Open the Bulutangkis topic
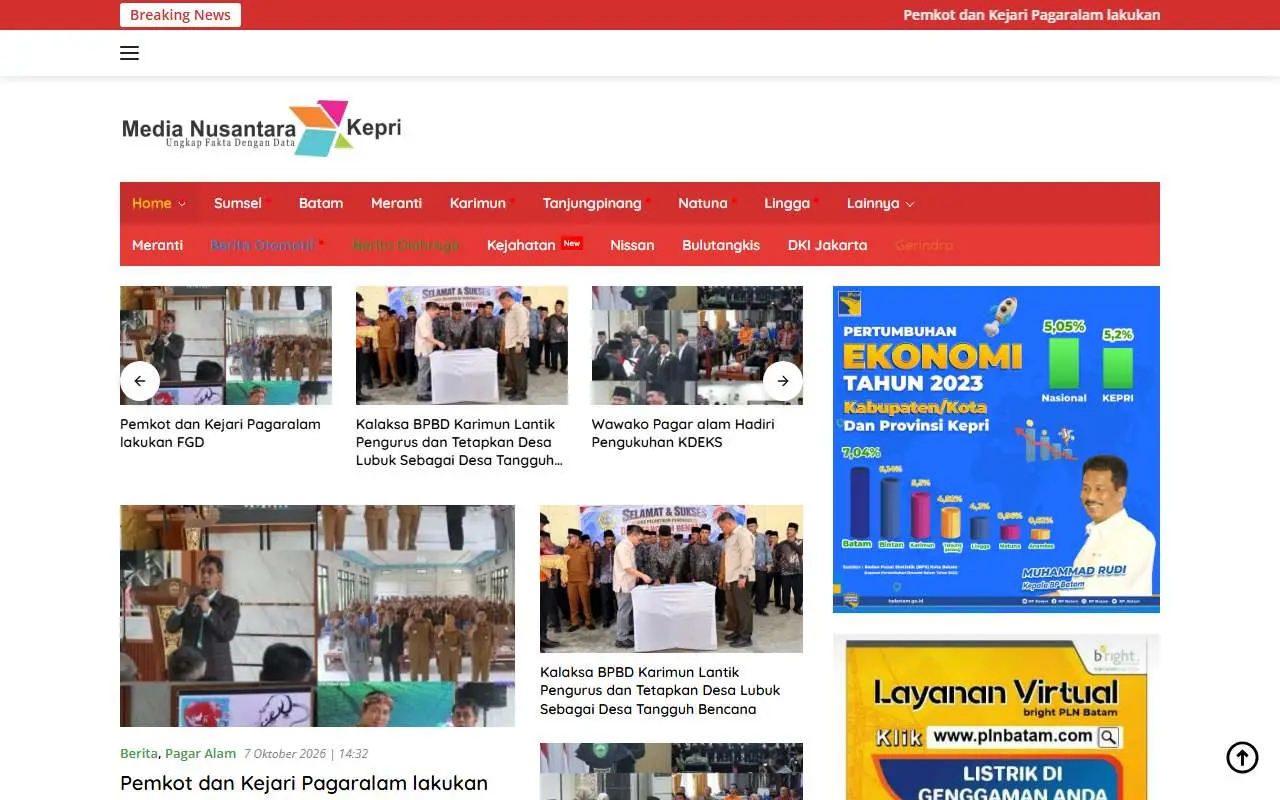This screenshot has height=800, width=1280. point(721,245)
